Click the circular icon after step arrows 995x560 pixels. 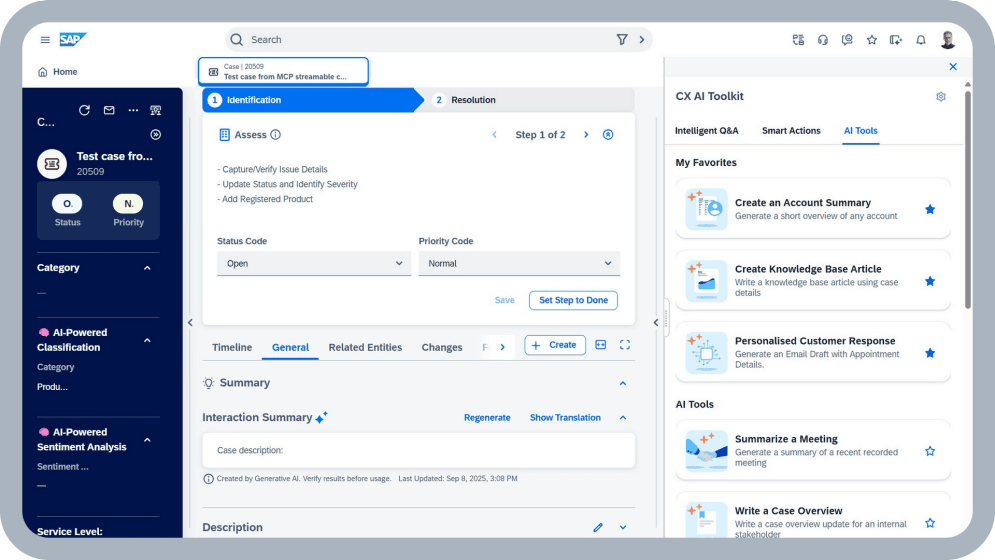click(x=608, y=135)
